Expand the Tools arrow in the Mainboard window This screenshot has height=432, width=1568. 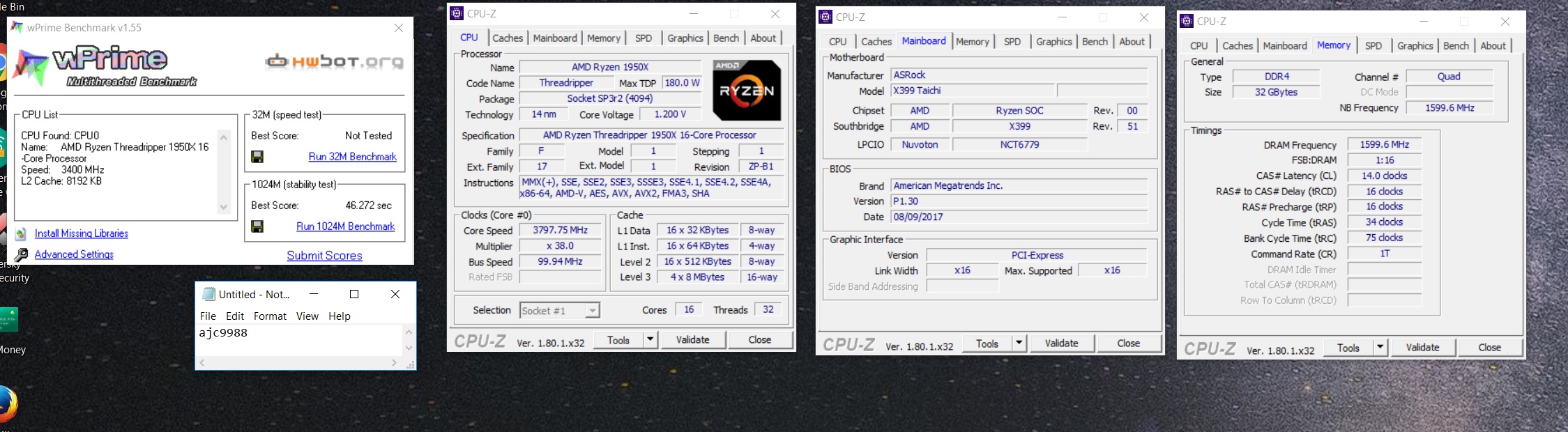click(1019, 344)
